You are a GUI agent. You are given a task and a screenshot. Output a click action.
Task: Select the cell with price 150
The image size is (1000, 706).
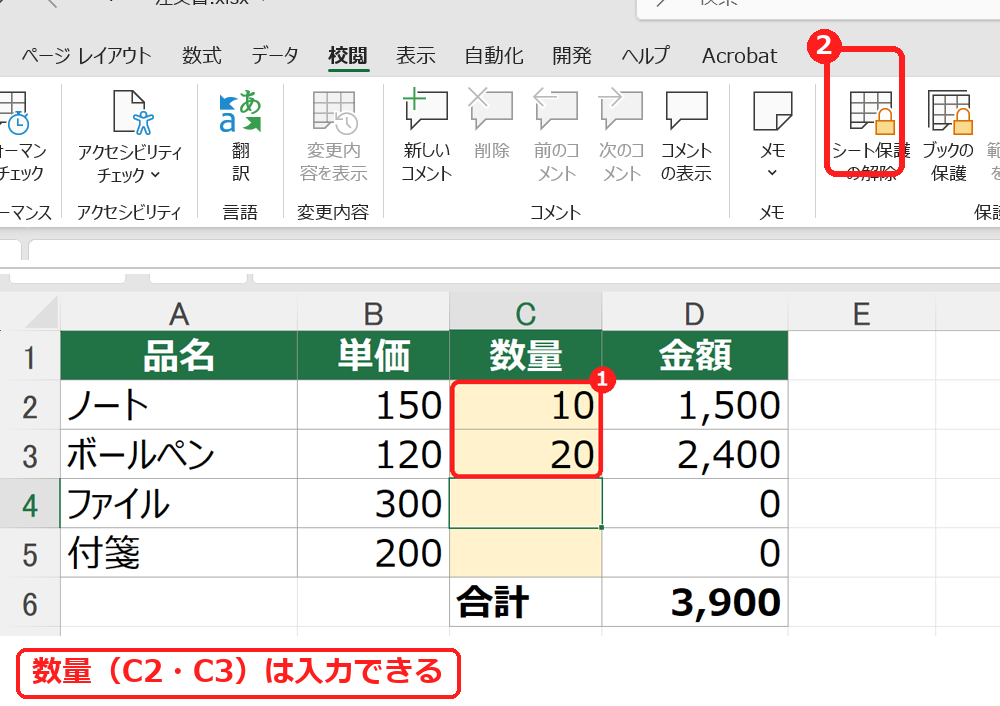(373, 405)
